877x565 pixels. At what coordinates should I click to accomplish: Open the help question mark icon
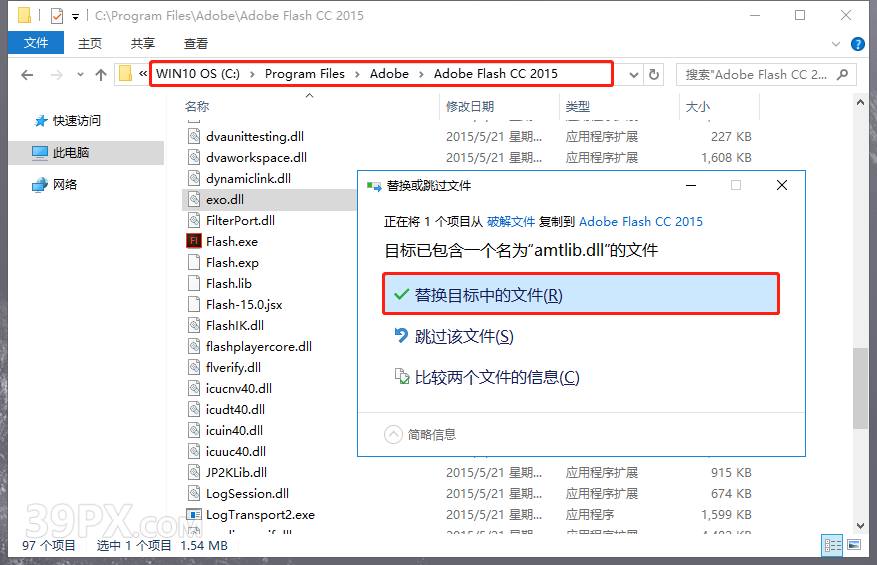point(857,44)
